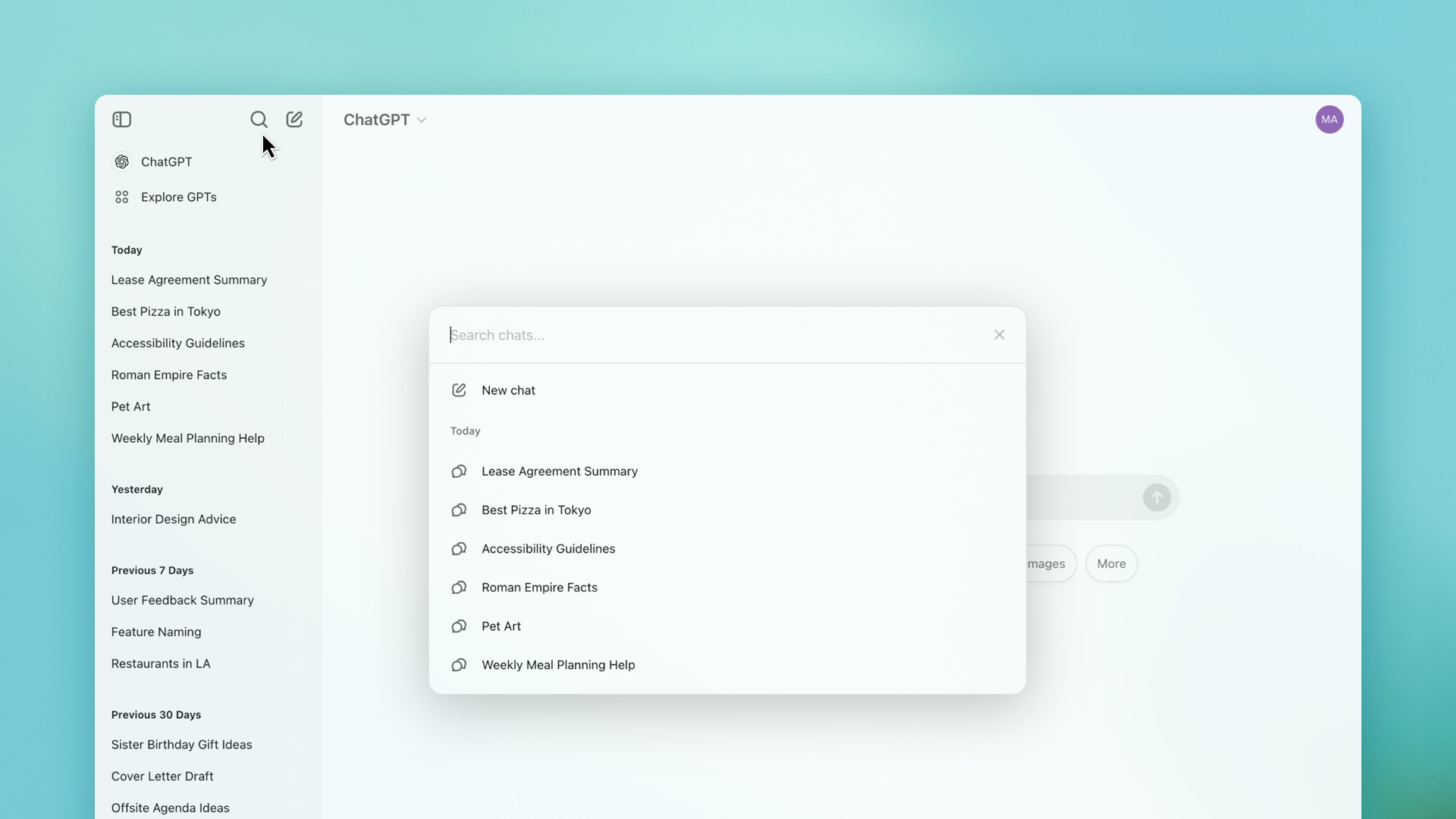Image resolution: width=1456 pixels, height=819 pixels.
Task: Select Accessibility Guidelines chat entry
Action: (548, 548)
